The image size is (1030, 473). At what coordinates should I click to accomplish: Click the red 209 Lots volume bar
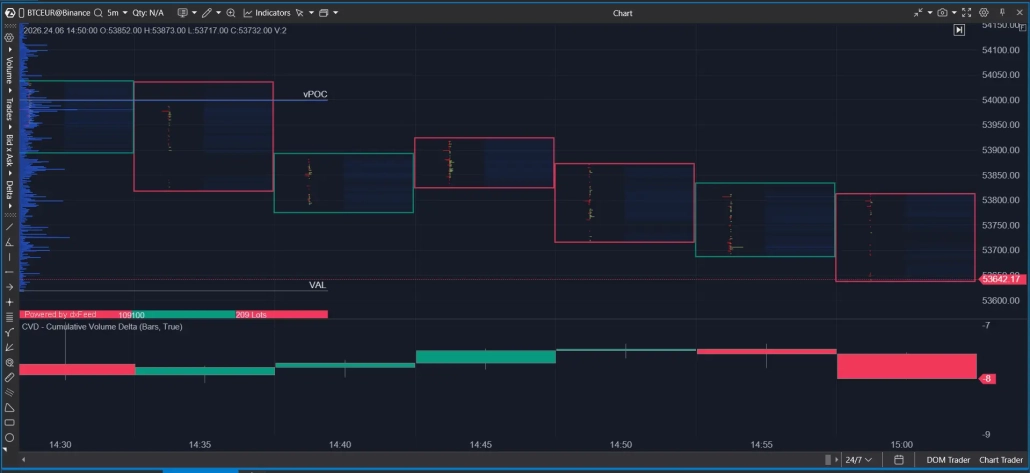point(281,315)
